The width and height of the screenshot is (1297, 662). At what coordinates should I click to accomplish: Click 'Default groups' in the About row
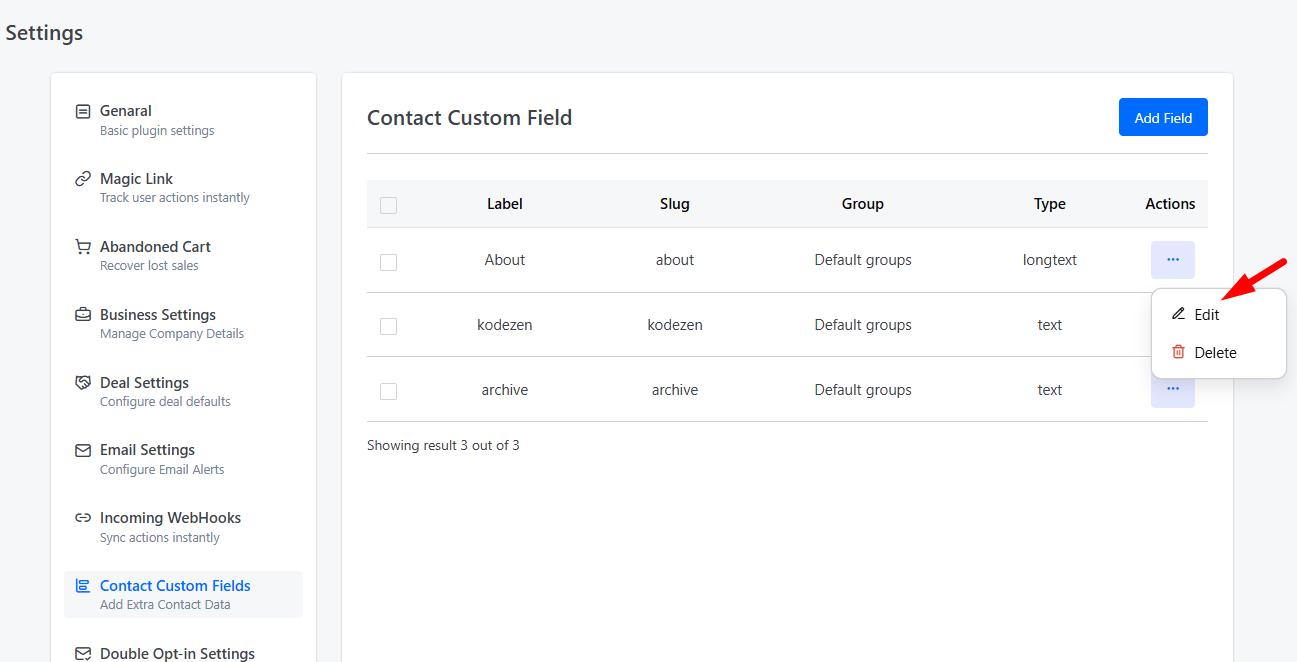pyautogui.click(x=863, y=260)
